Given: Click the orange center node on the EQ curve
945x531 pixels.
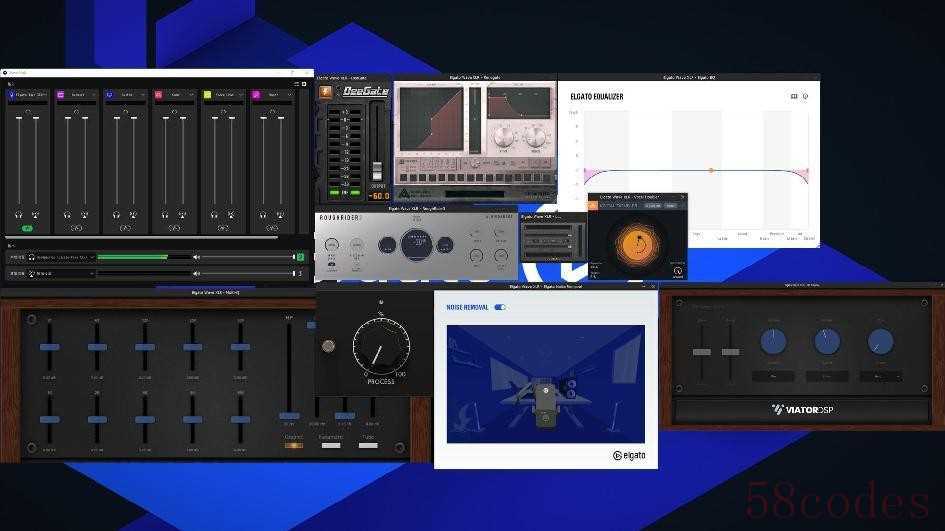Looking at the screenshot, I should click(x=711, y=171).
